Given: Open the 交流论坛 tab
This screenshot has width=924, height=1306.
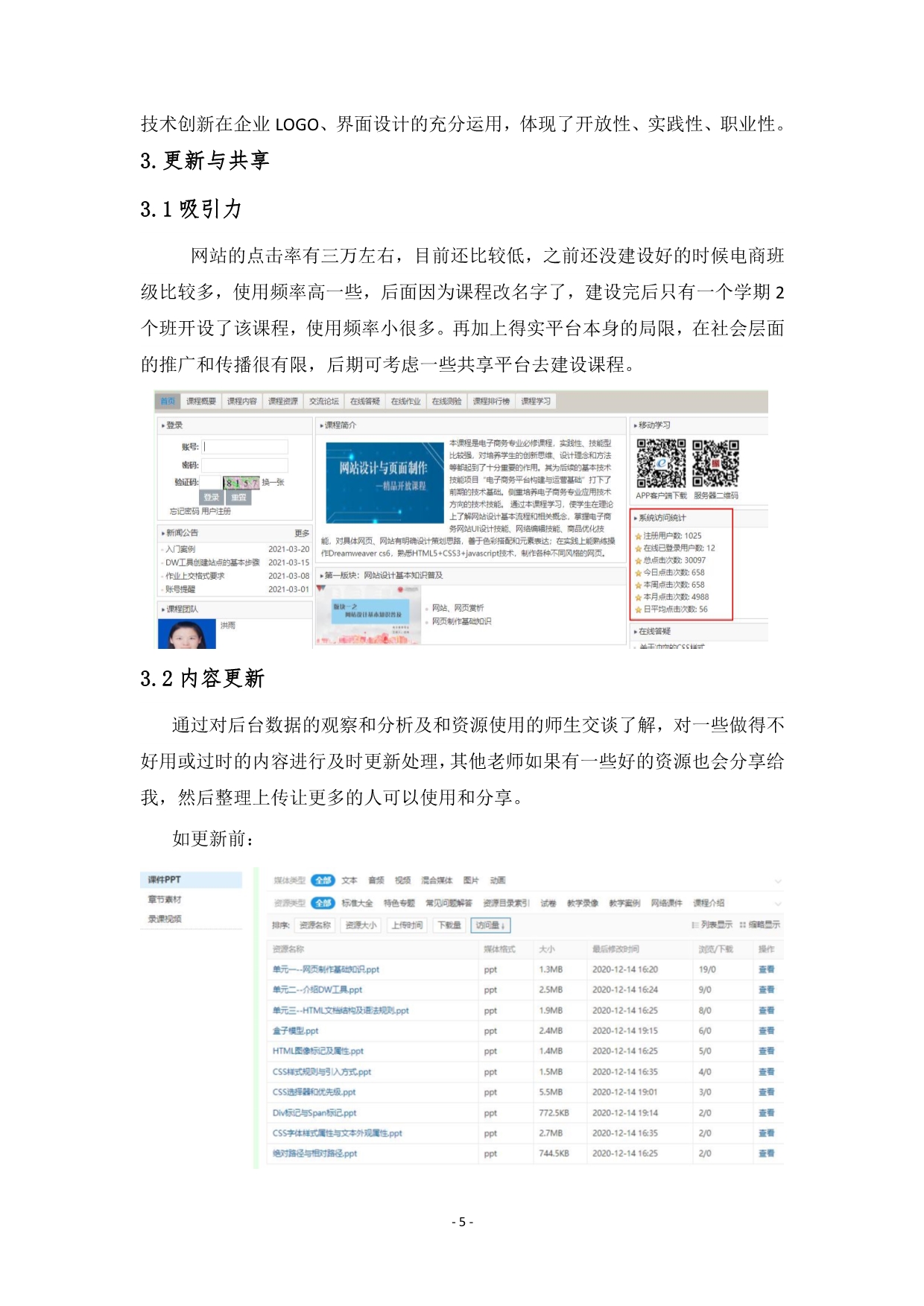Looking at the screenshot, I should 324,402.
